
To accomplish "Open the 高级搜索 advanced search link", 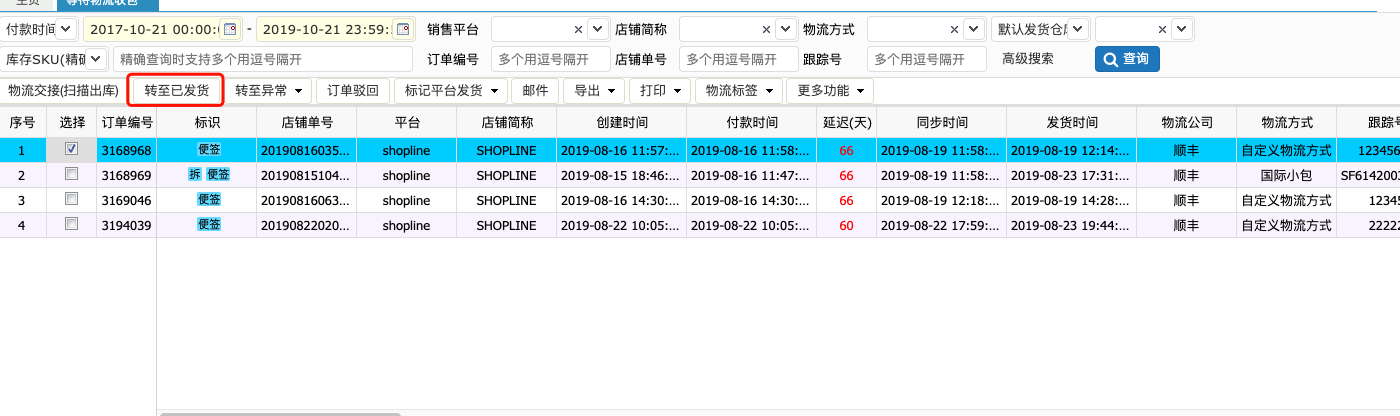I will [x=1028, y=59].
